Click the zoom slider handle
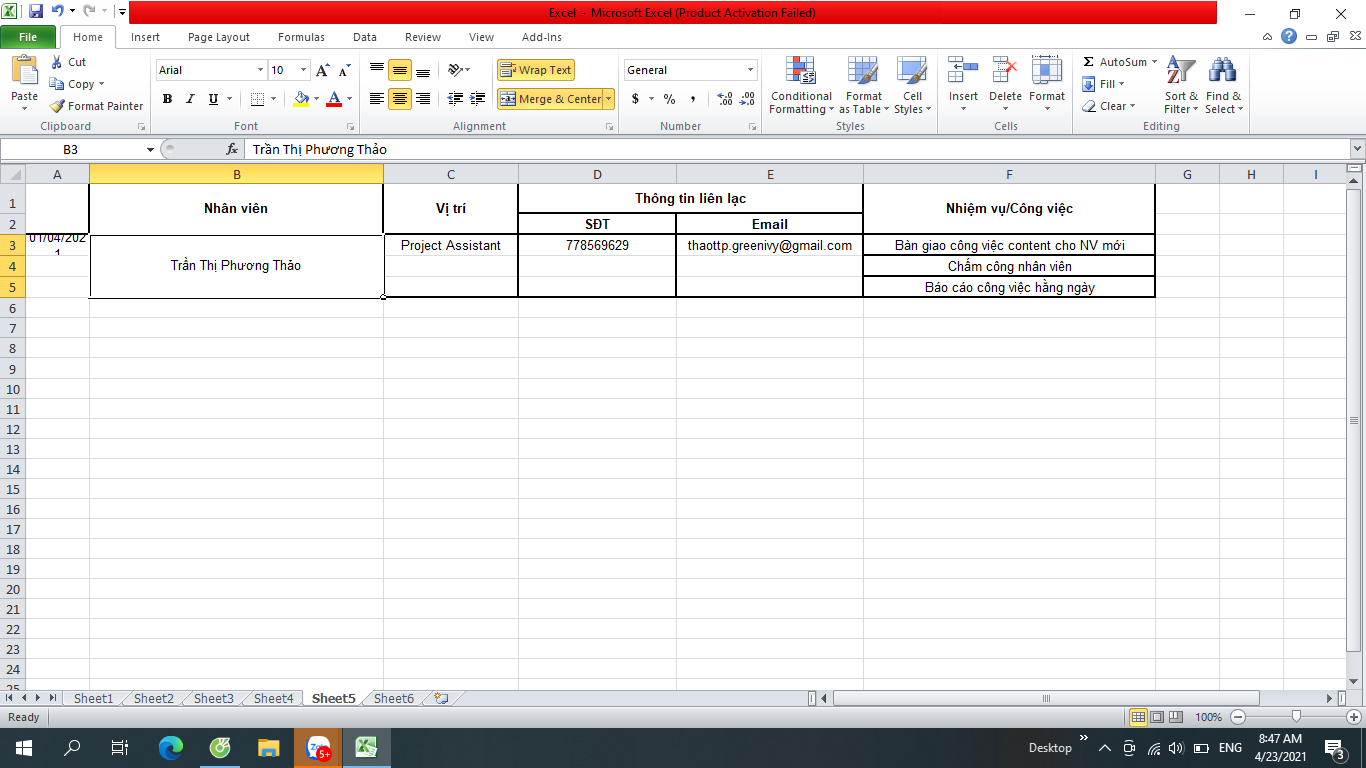Viewport: 1366px width, 768px height. pos(1296,717)
